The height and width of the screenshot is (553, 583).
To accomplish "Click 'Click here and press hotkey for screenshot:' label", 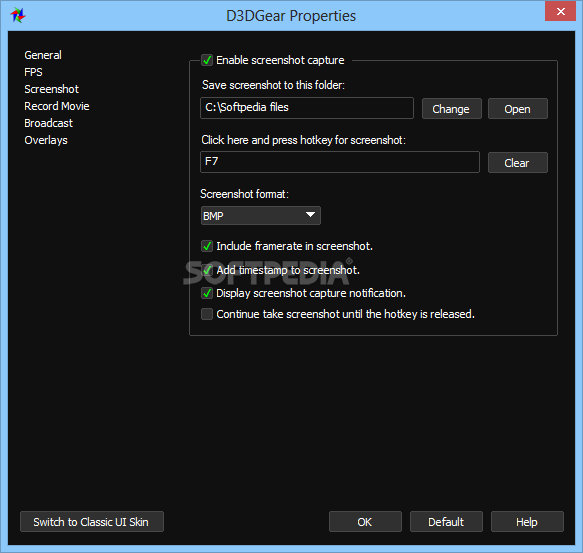I will pyautogui.click(x=303, y=140).
